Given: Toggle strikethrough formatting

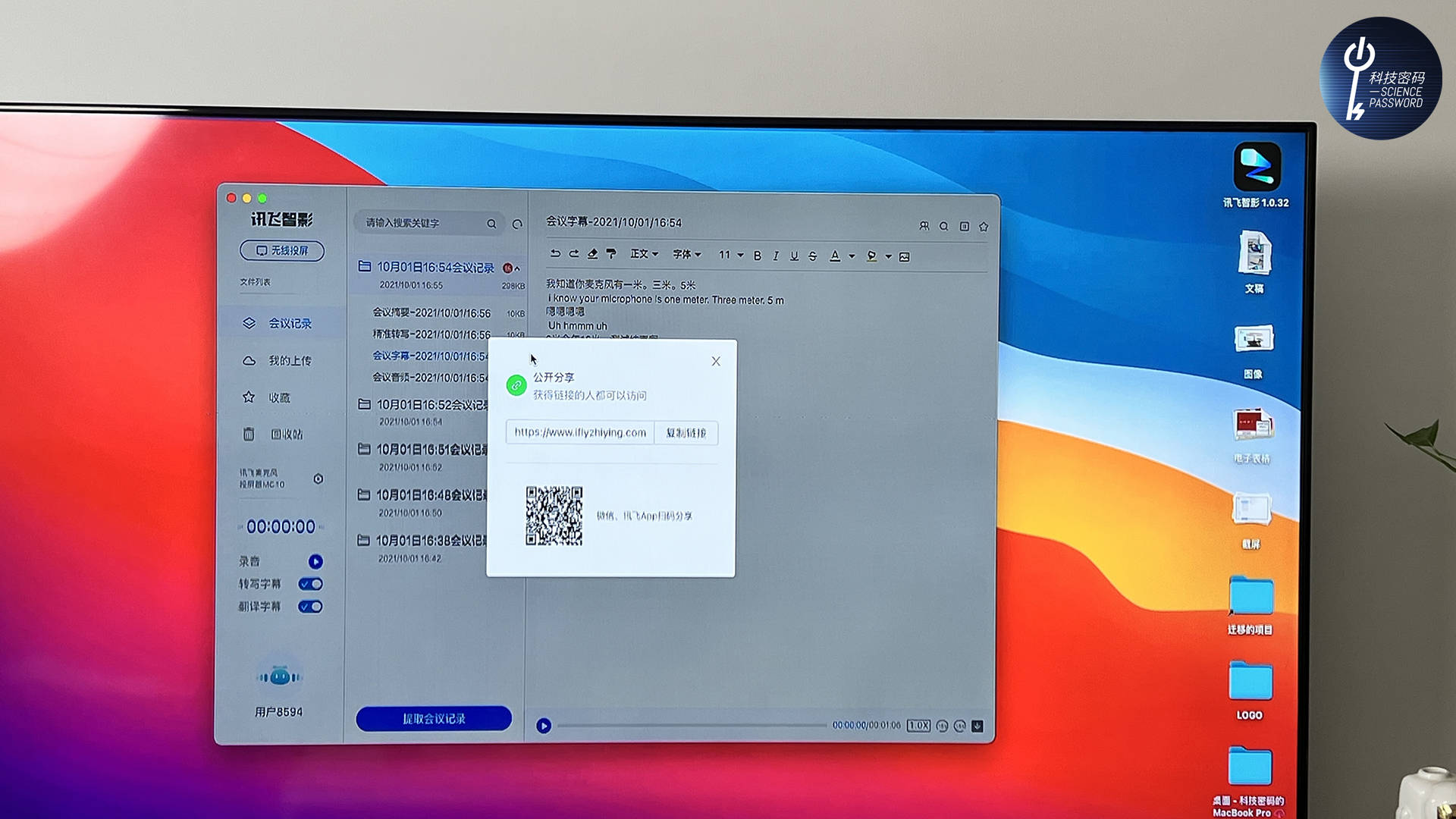Looking at the screenshot, I should click(x=813, y=256).
